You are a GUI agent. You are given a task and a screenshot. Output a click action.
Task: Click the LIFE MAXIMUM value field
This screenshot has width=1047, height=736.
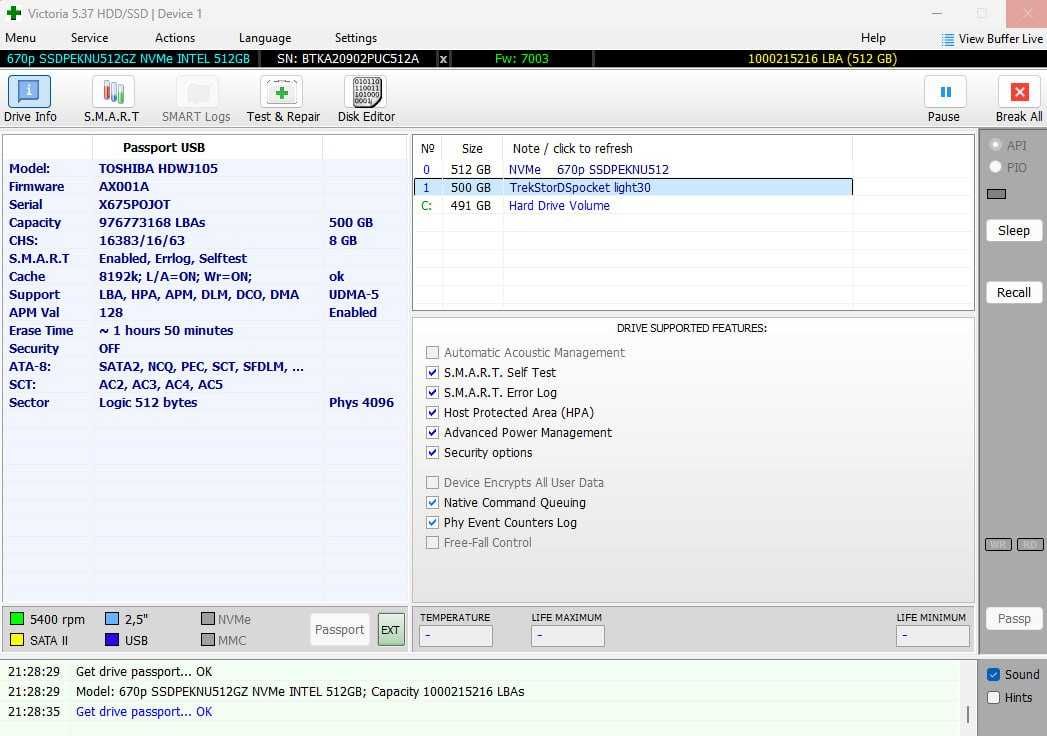tap(568, 636)
